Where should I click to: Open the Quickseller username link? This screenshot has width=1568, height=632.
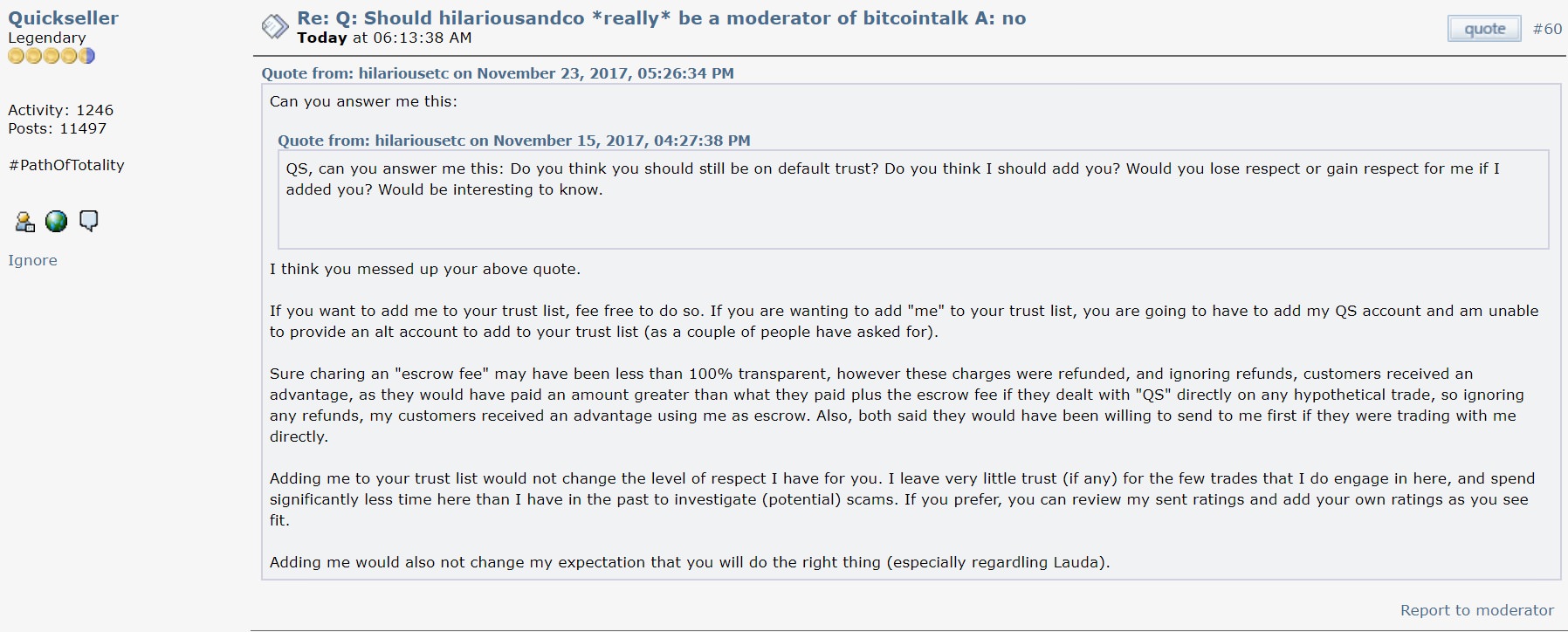pyautogui.click(x=63, y=17)
